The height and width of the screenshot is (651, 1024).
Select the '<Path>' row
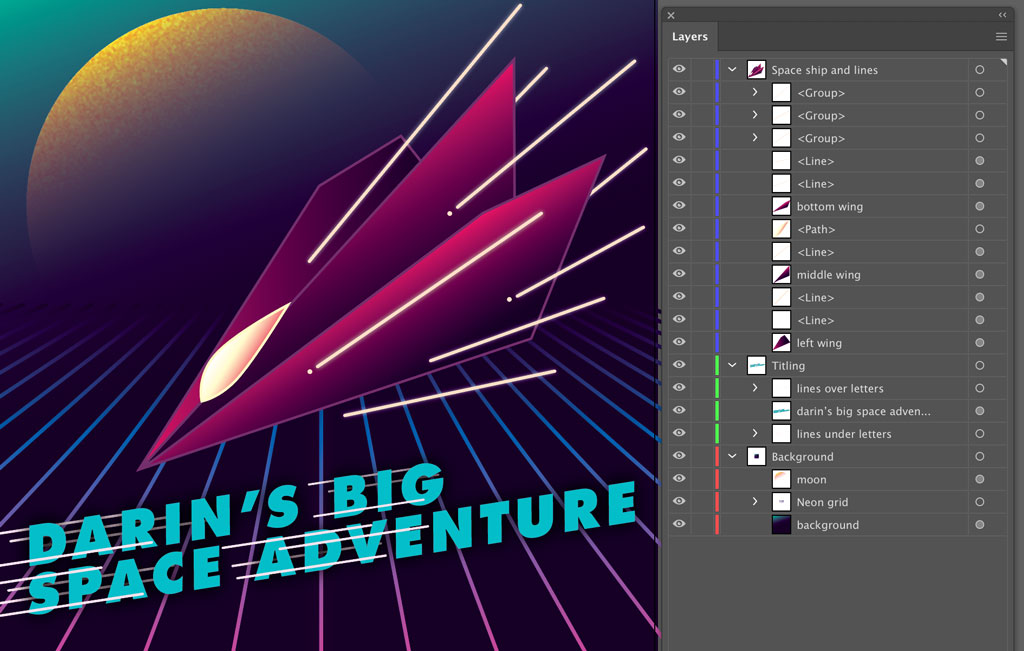click(x=837, y=229)
